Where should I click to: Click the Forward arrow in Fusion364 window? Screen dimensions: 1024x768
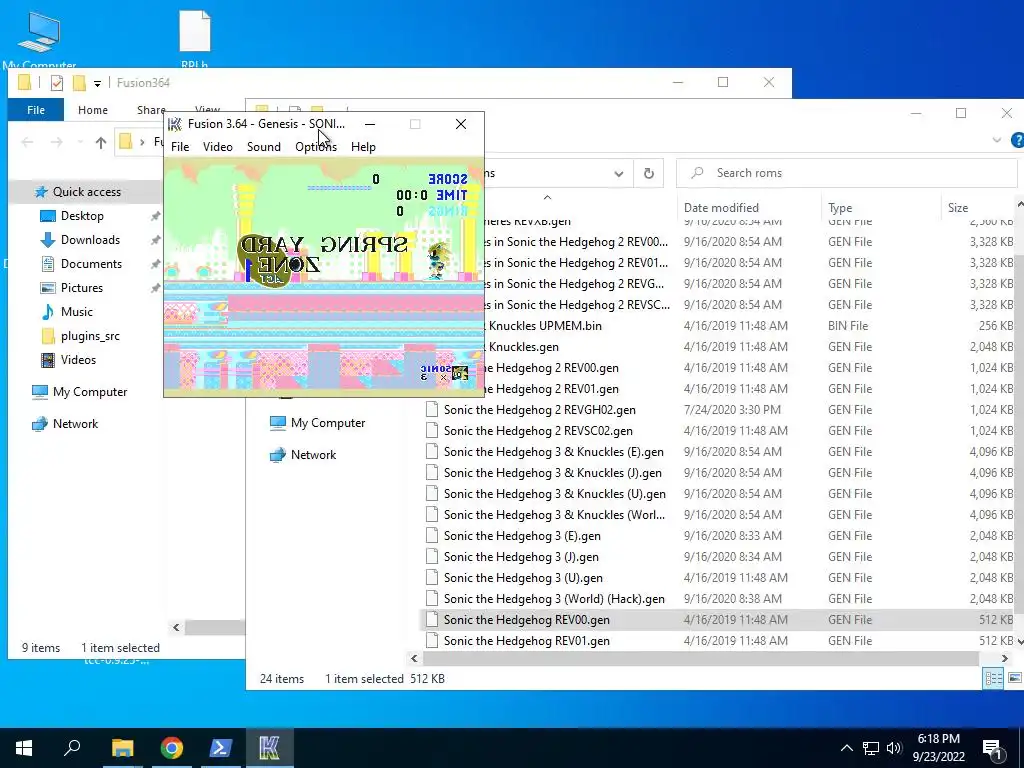56,142
